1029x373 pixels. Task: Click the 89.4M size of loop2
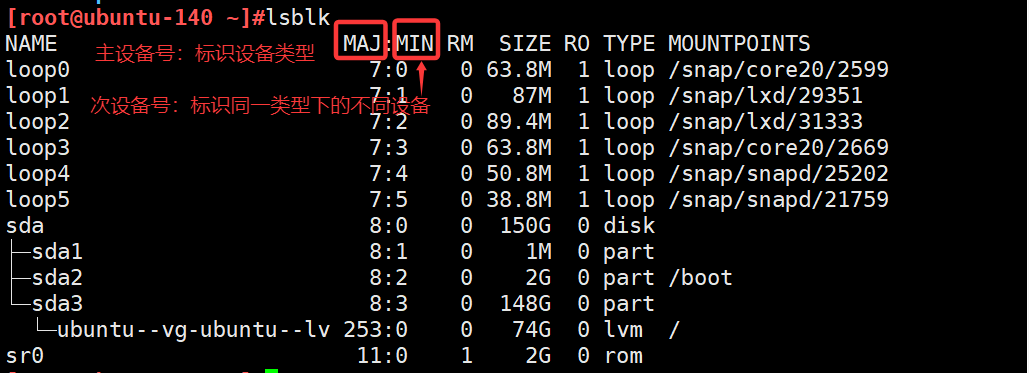pyautogui.click(x=518, y=121)
